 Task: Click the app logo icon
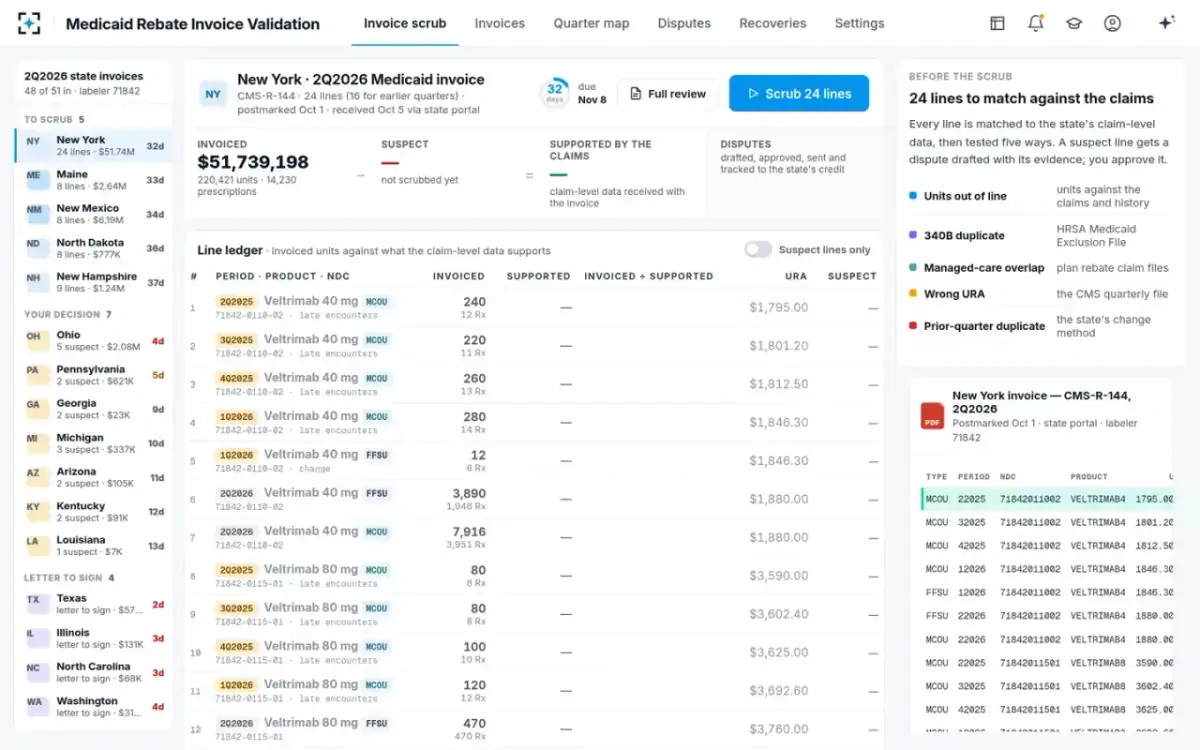click(29, 23)
